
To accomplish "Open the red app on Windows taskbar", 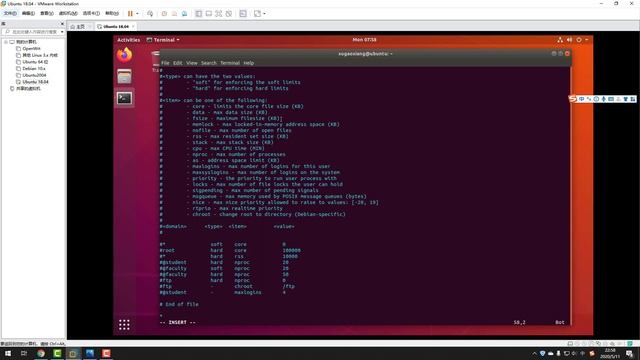I will tap(106, 353).
